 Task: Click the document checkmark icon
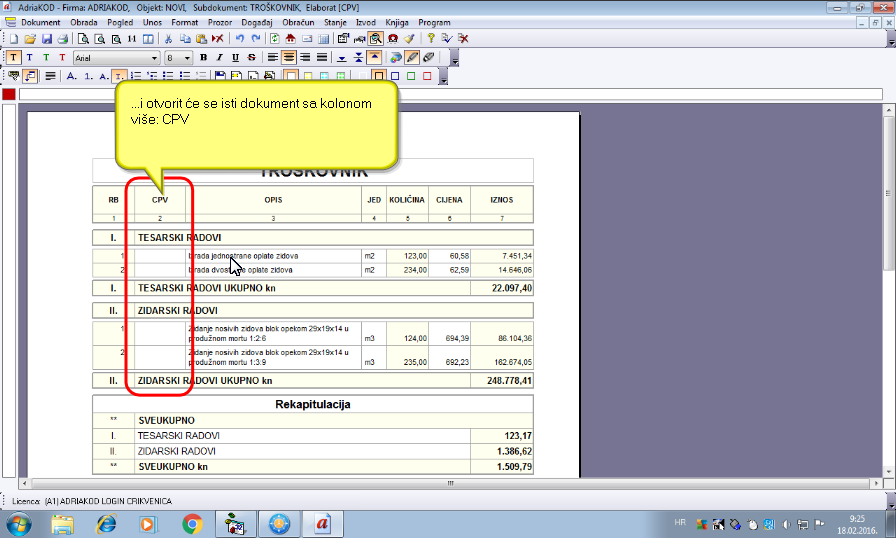pyautogui.click(x=447, y=39)
